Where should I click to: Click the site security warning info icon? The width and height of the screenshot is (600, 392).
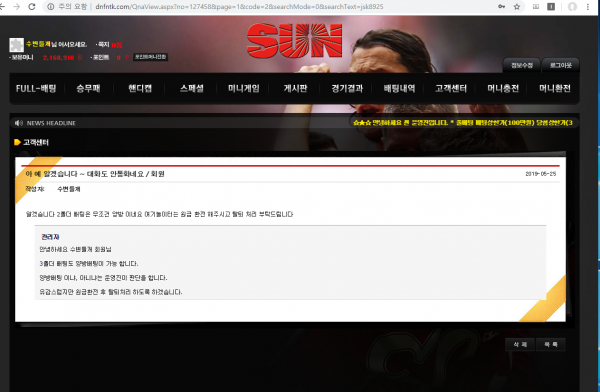tap(51, 7)
